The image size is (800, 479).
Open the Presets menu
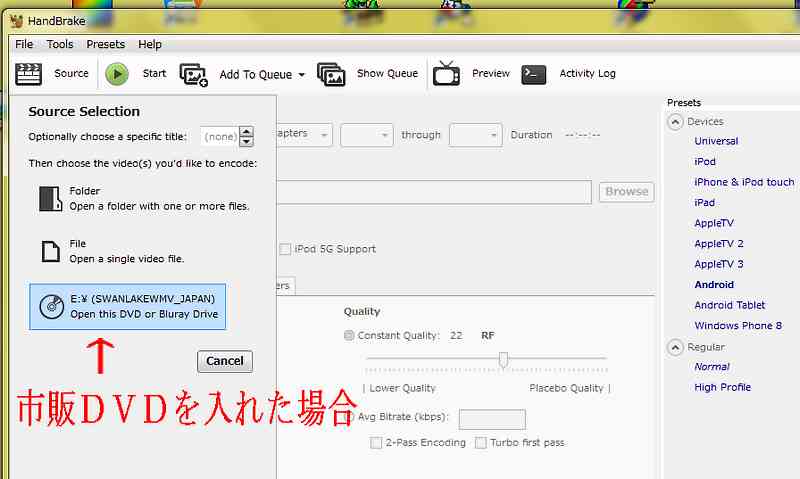tap(106, 44)
